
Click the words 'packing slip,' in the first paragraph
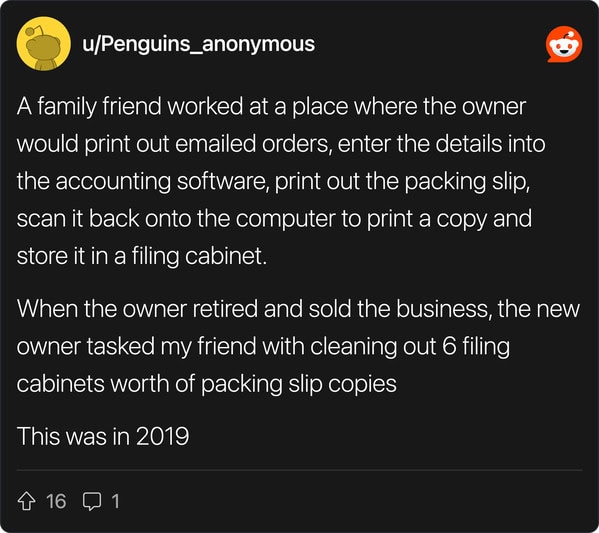467,182
